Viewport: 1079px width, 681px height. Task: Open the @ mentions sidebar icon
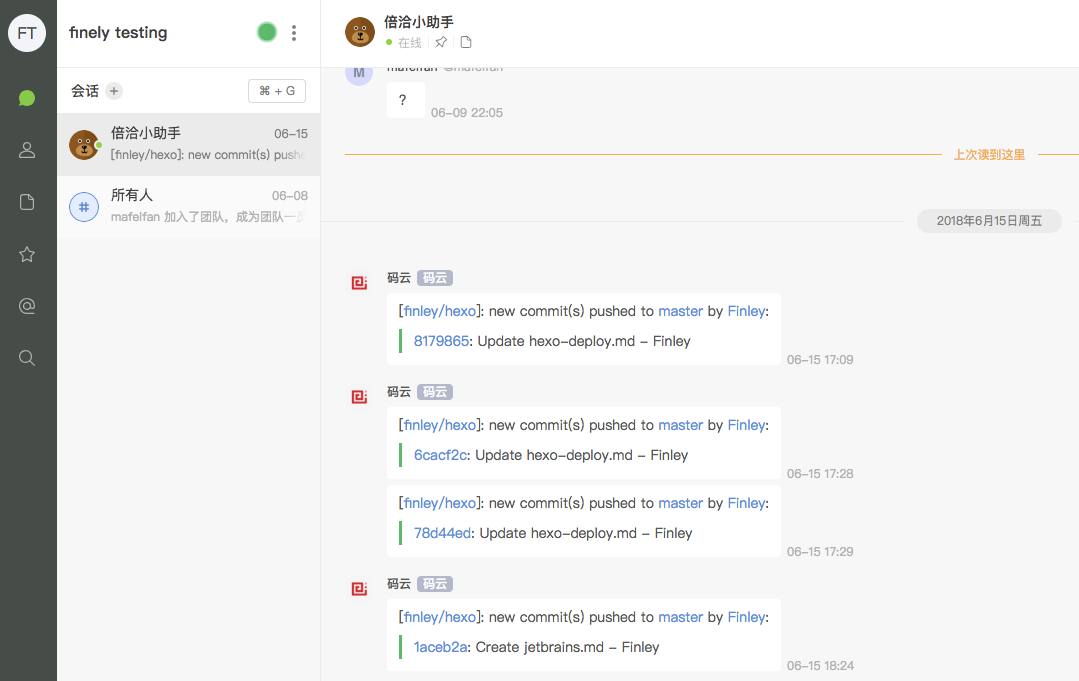point(27,306)
